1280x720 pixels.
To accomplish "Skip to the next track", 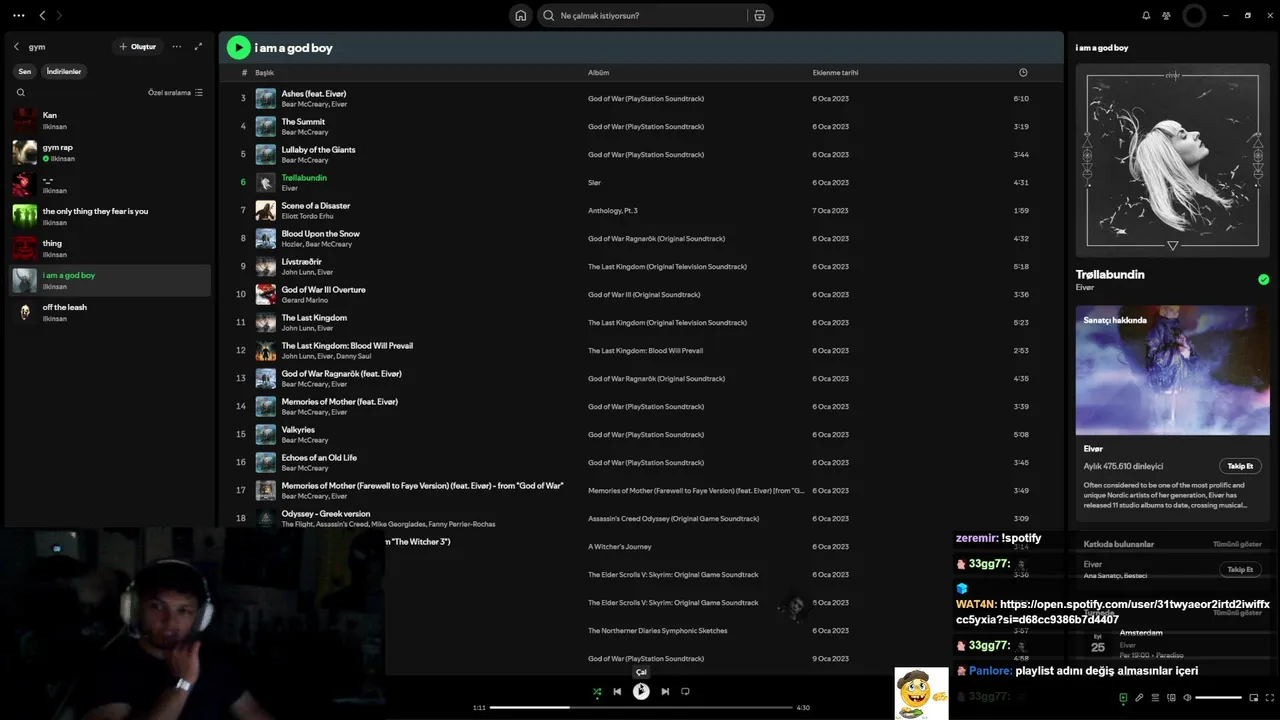I will point(665,691).
